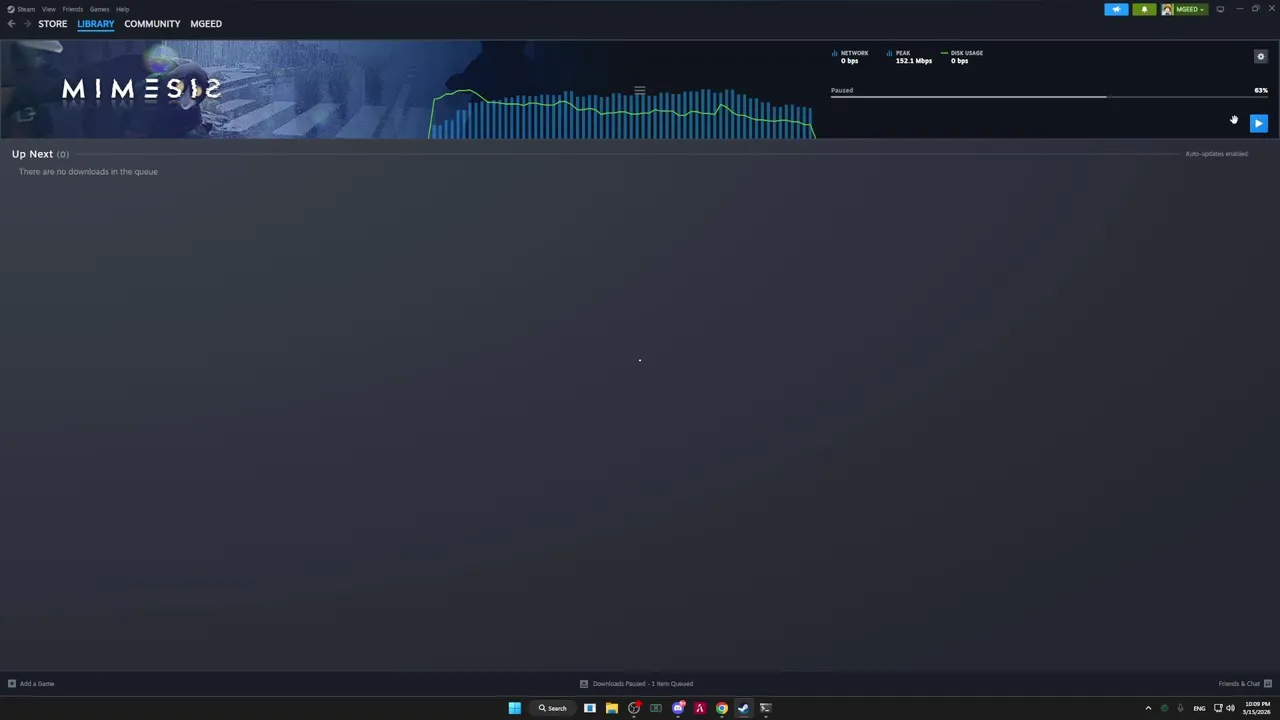Open the volume tray icon
1280x720 pixels.
(1230, 708)
